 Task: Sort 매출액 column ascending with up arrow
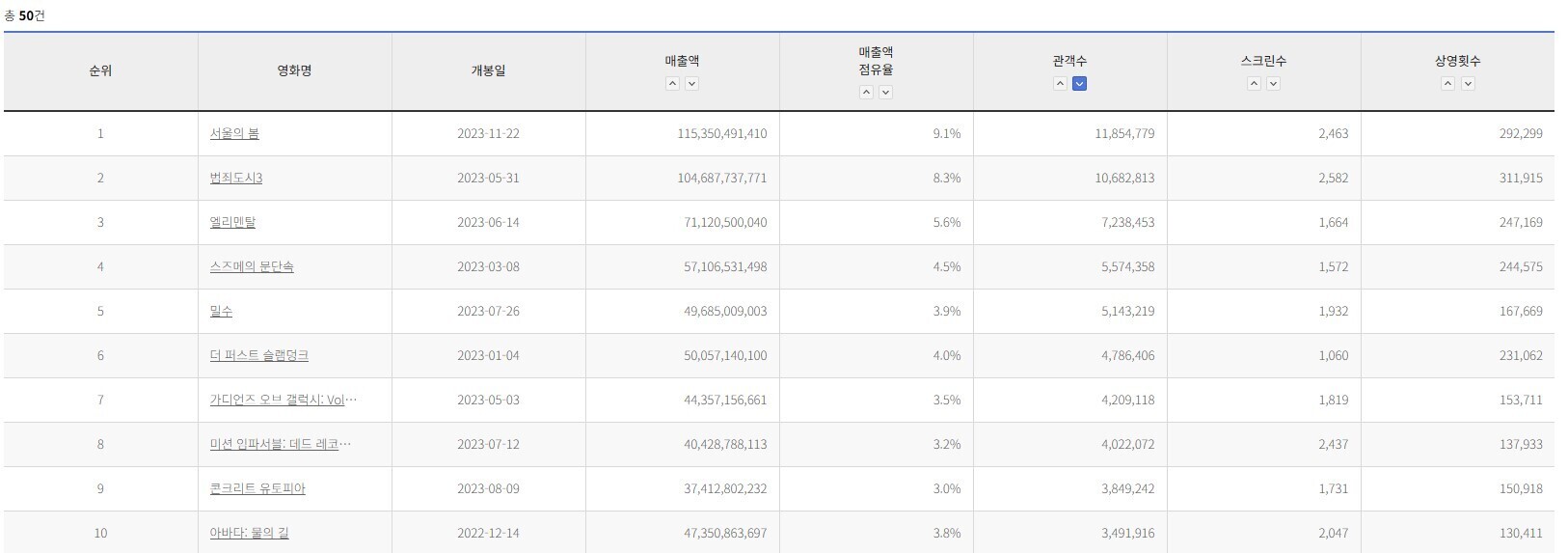tap(672, 84)
